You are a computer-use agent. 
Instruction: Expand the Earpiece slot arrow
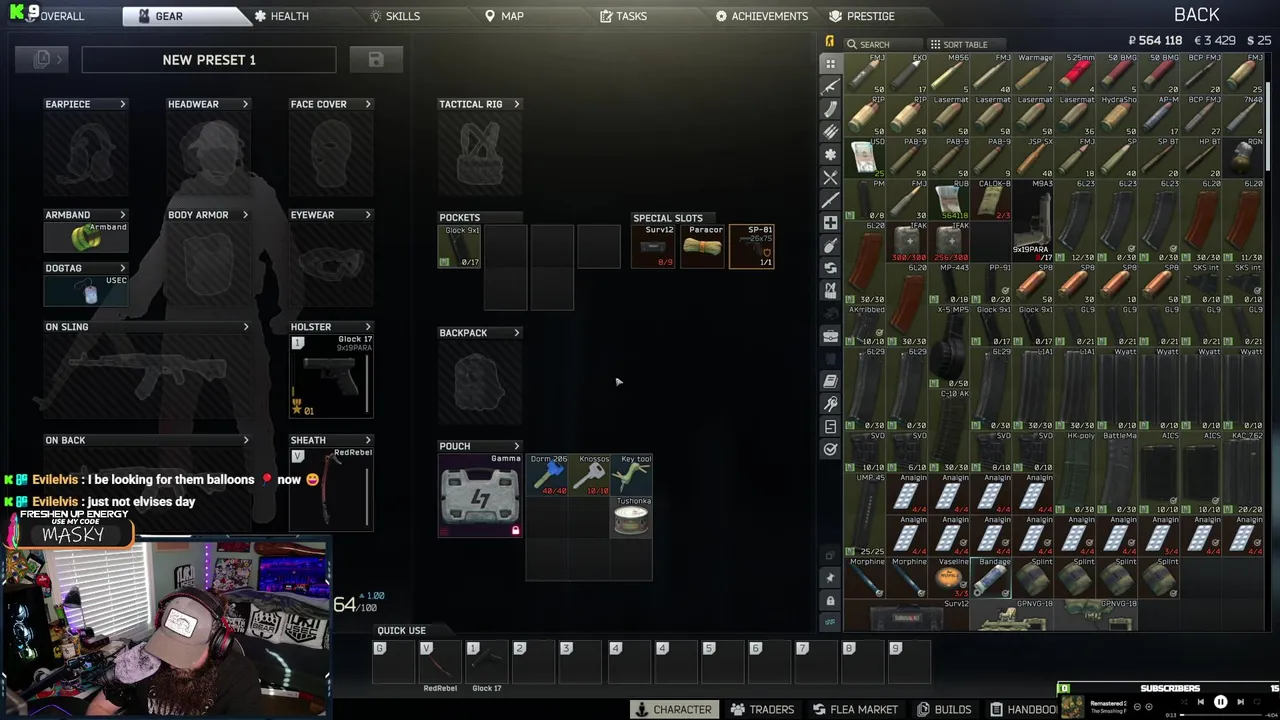(x=122, y=104)
